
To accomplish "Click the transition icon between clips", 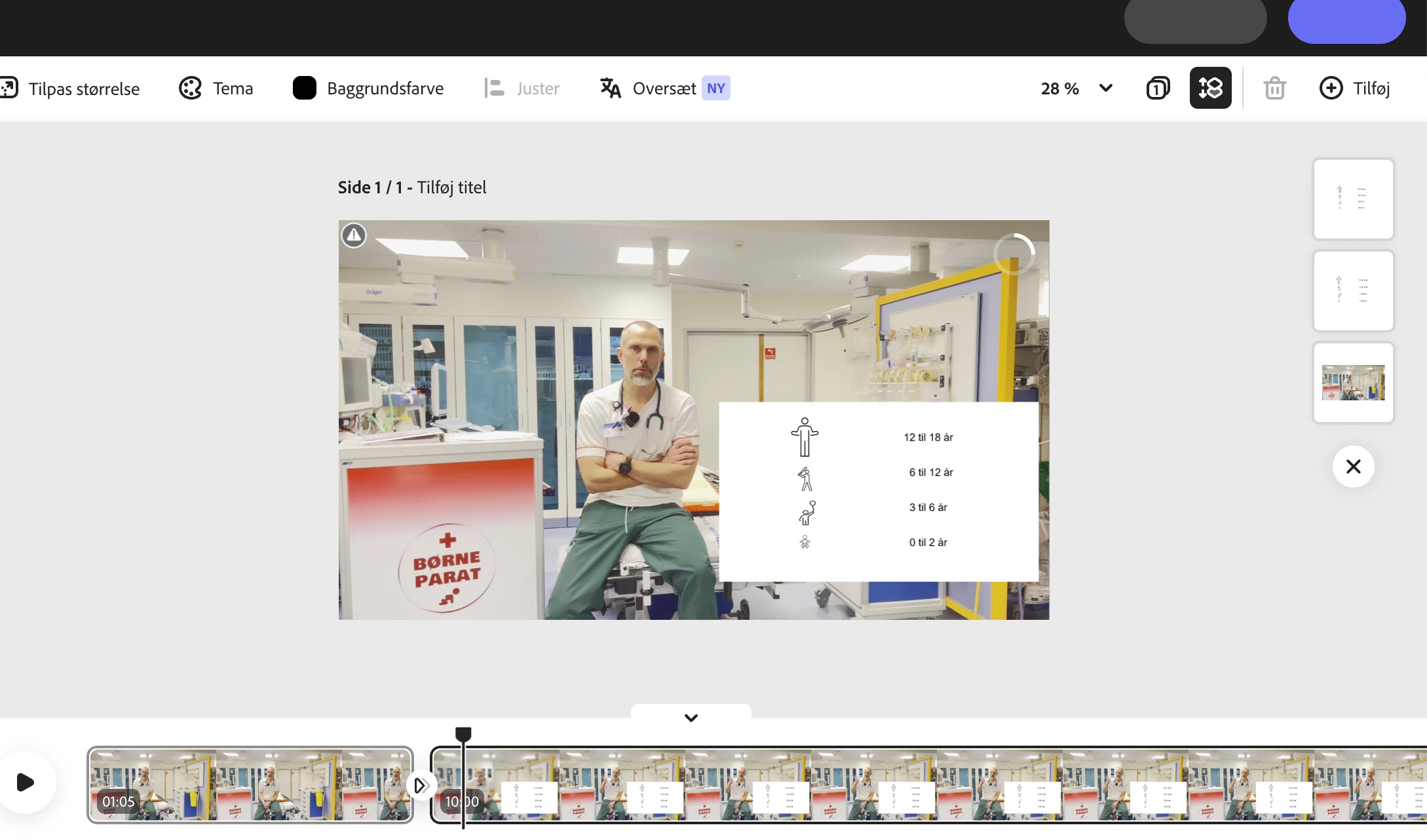I will point(420,785).
